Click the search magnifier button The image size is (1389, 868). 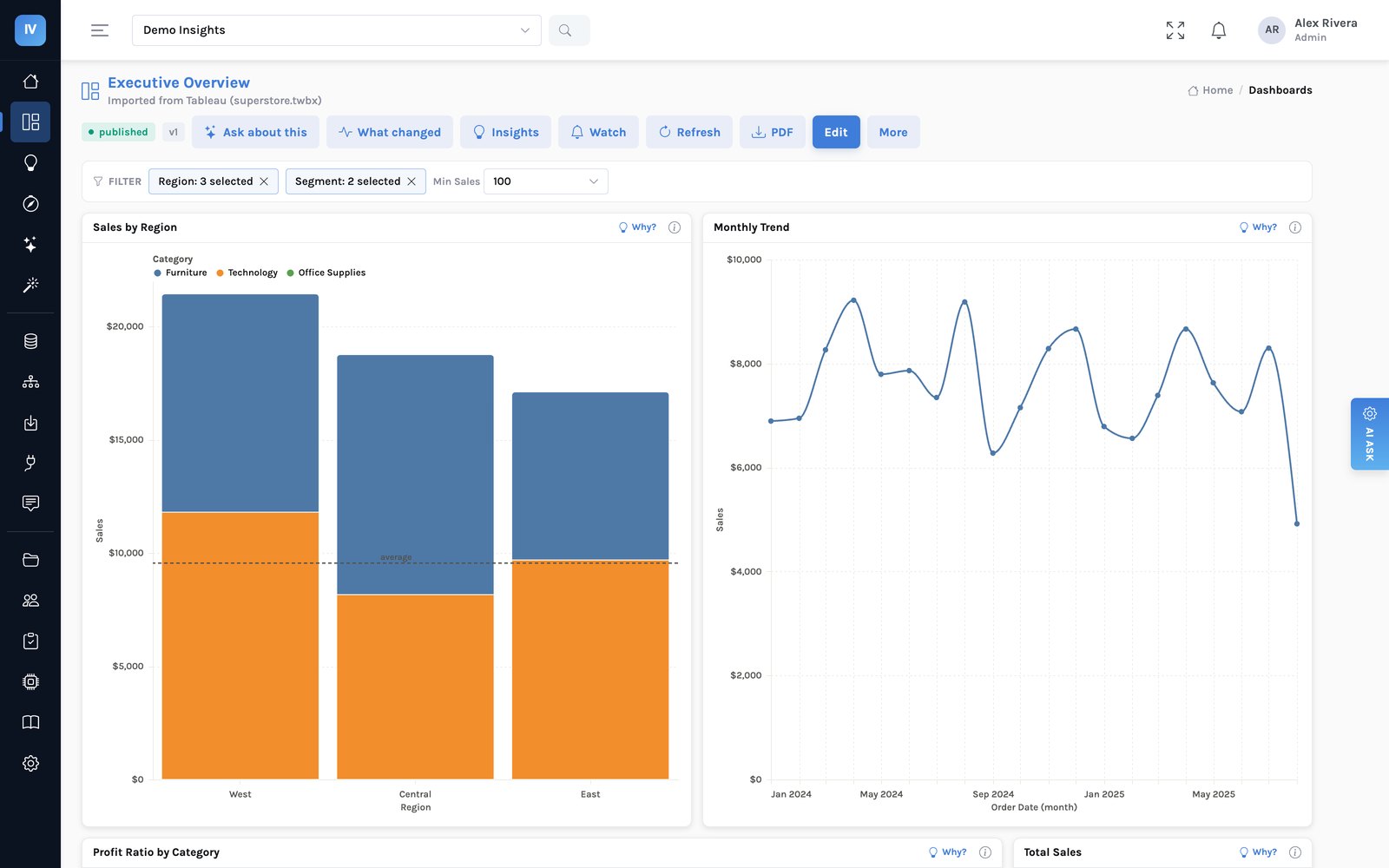point(569,30)
